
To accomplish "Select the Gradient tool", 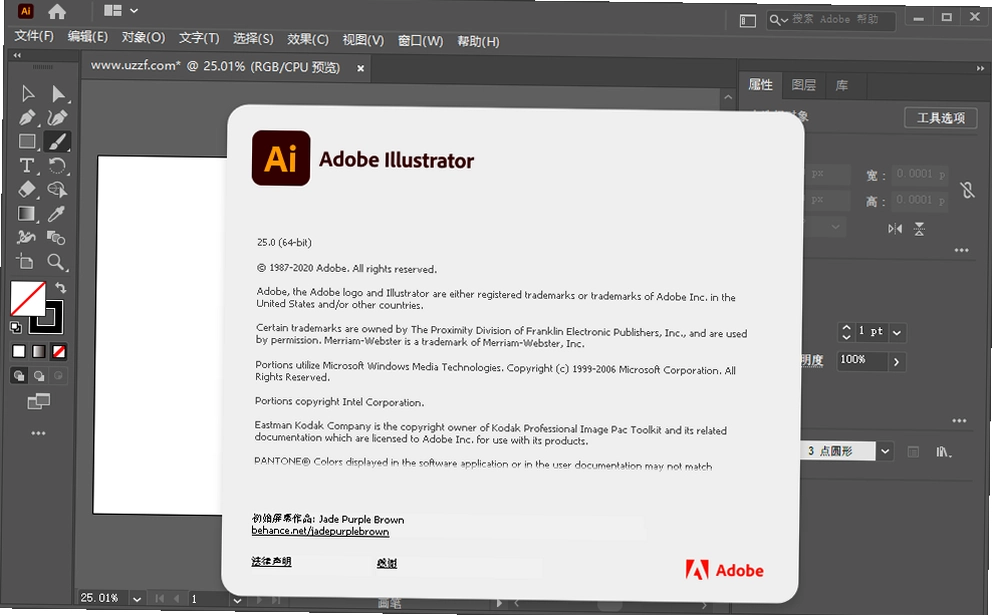I will (x=26, y=214).
